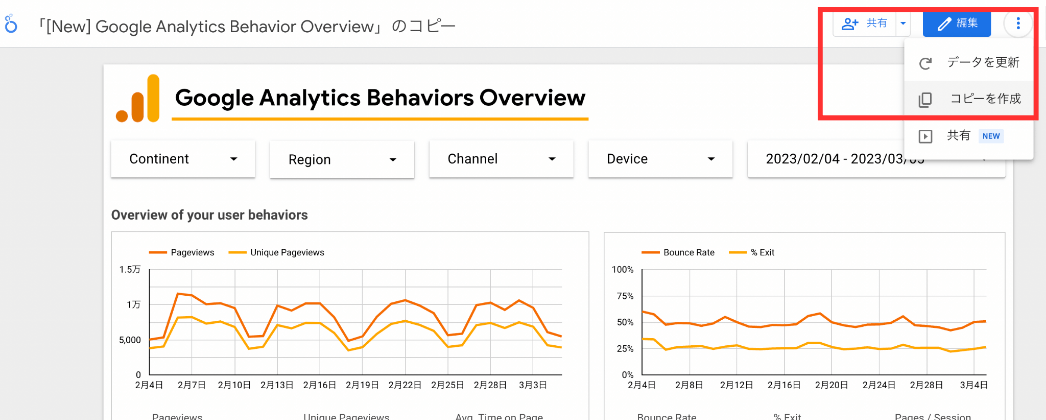
Task: Click the 編集 edit button
Action: (957, 23)
